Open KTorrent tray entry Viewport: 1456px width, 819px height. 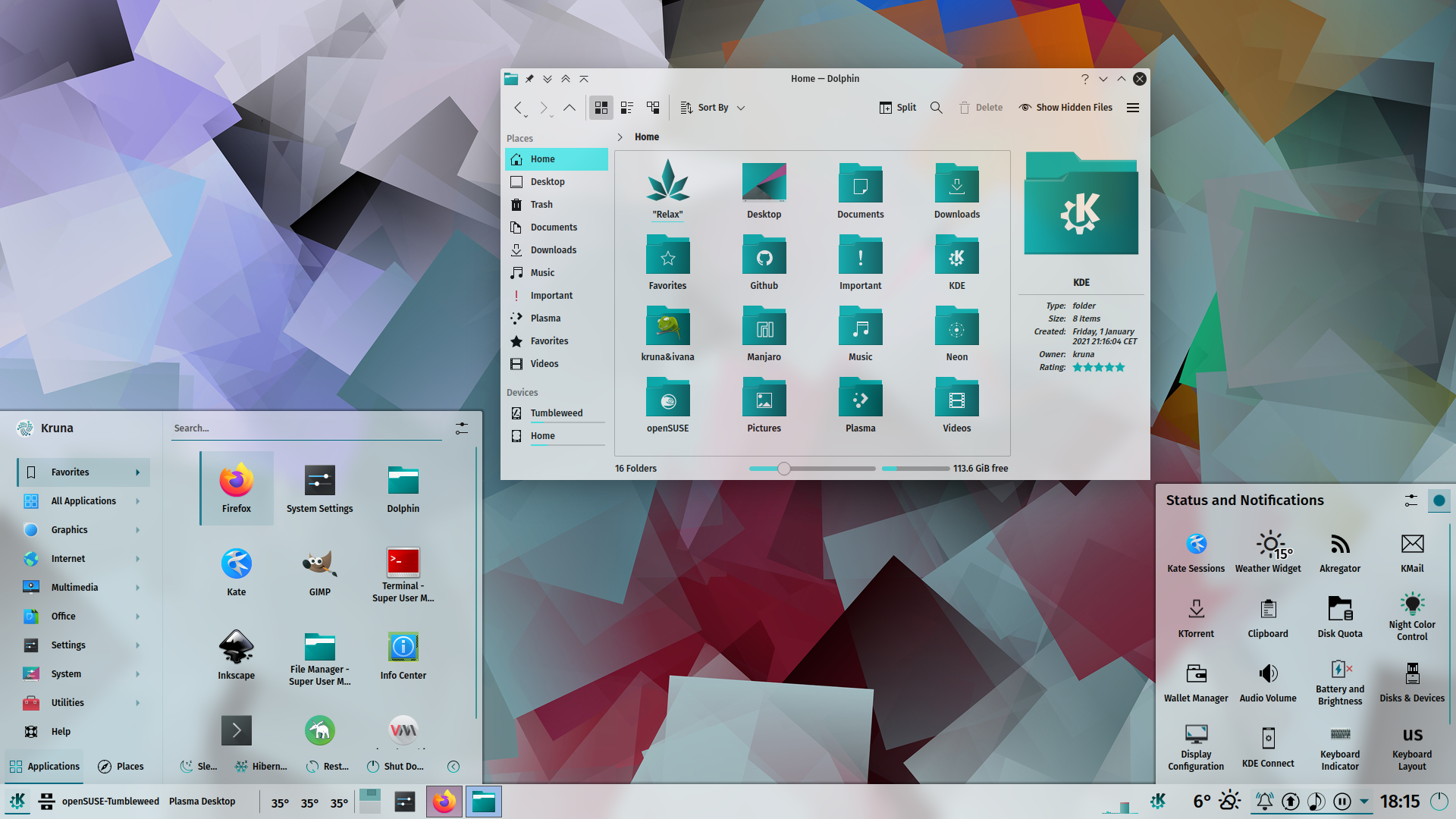coord(1196,617)
